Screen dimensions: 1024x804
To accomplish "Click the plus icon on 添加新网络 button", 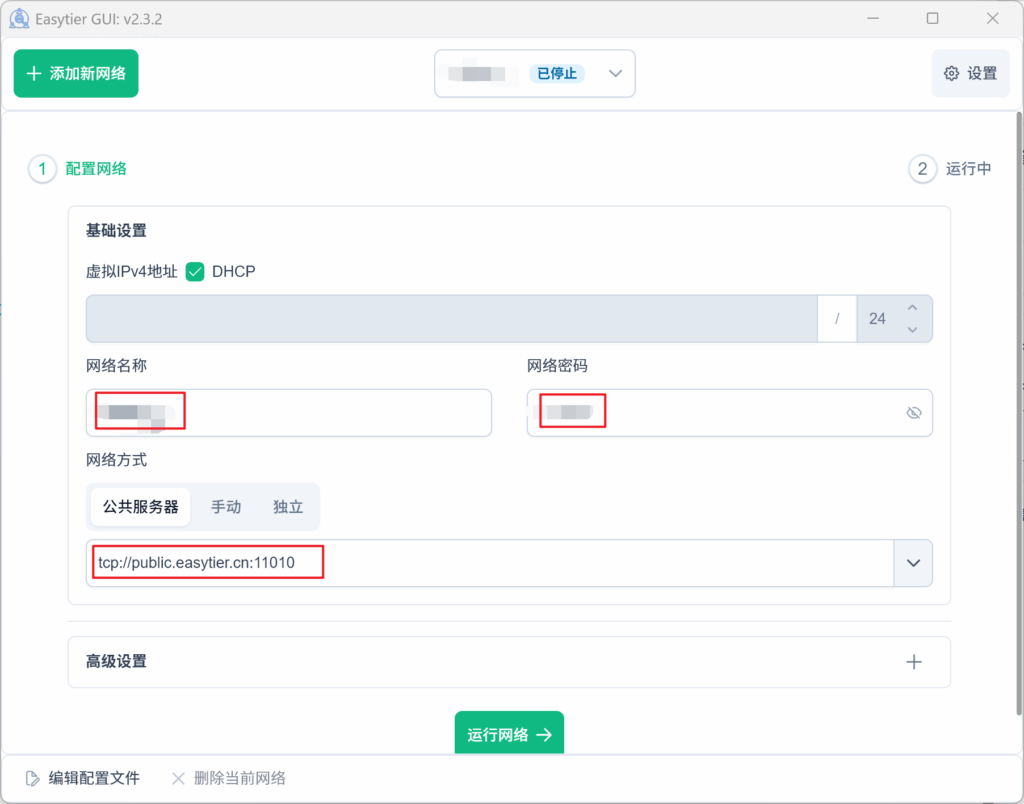I will coord(34,74).
